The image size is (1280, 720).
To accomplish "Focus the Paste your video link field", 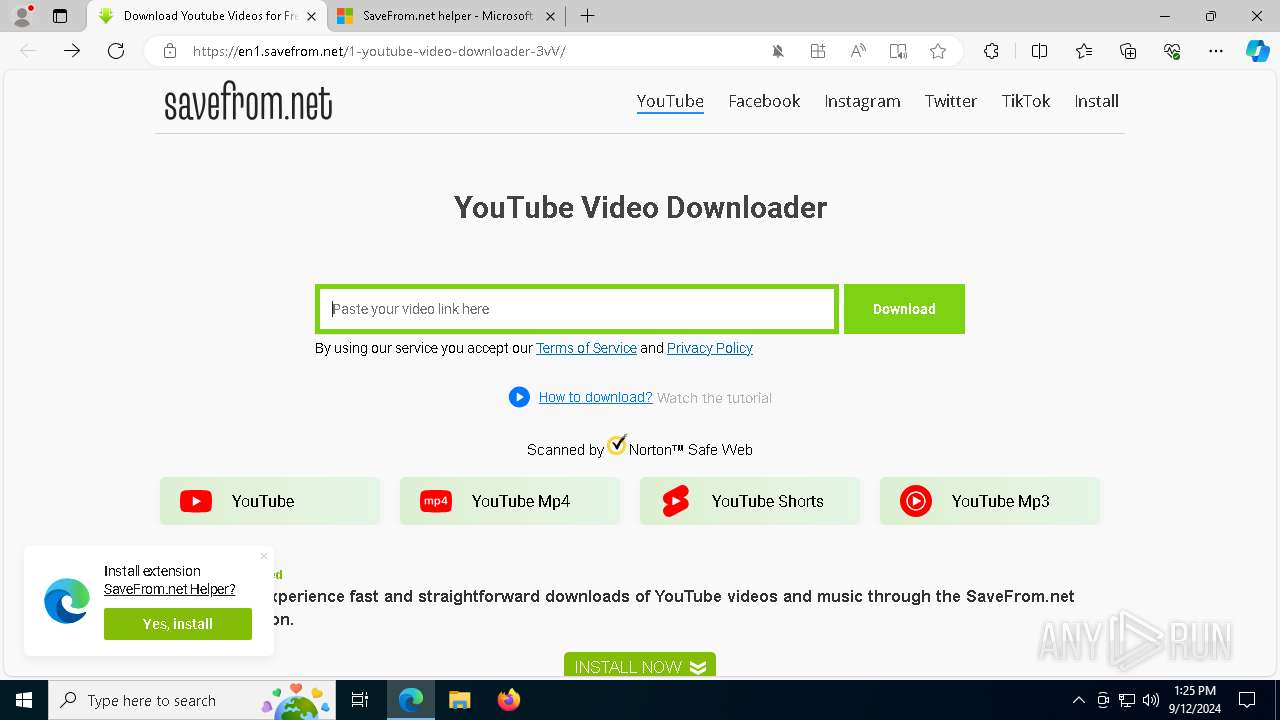I will pyautogui.click(x=577, y=309).
